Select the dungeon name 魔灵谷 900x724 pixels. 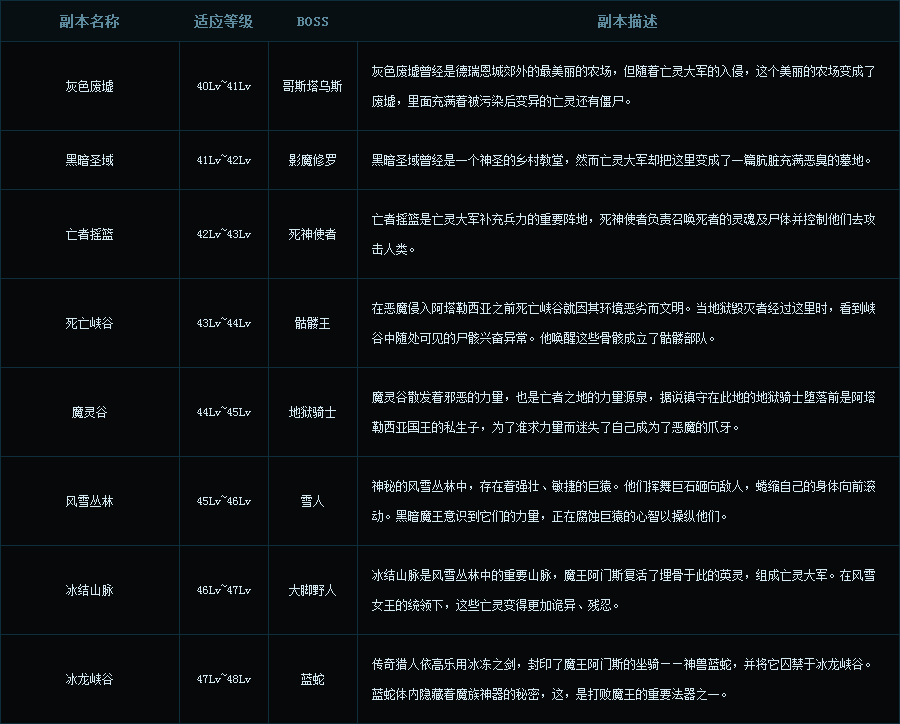90,412
